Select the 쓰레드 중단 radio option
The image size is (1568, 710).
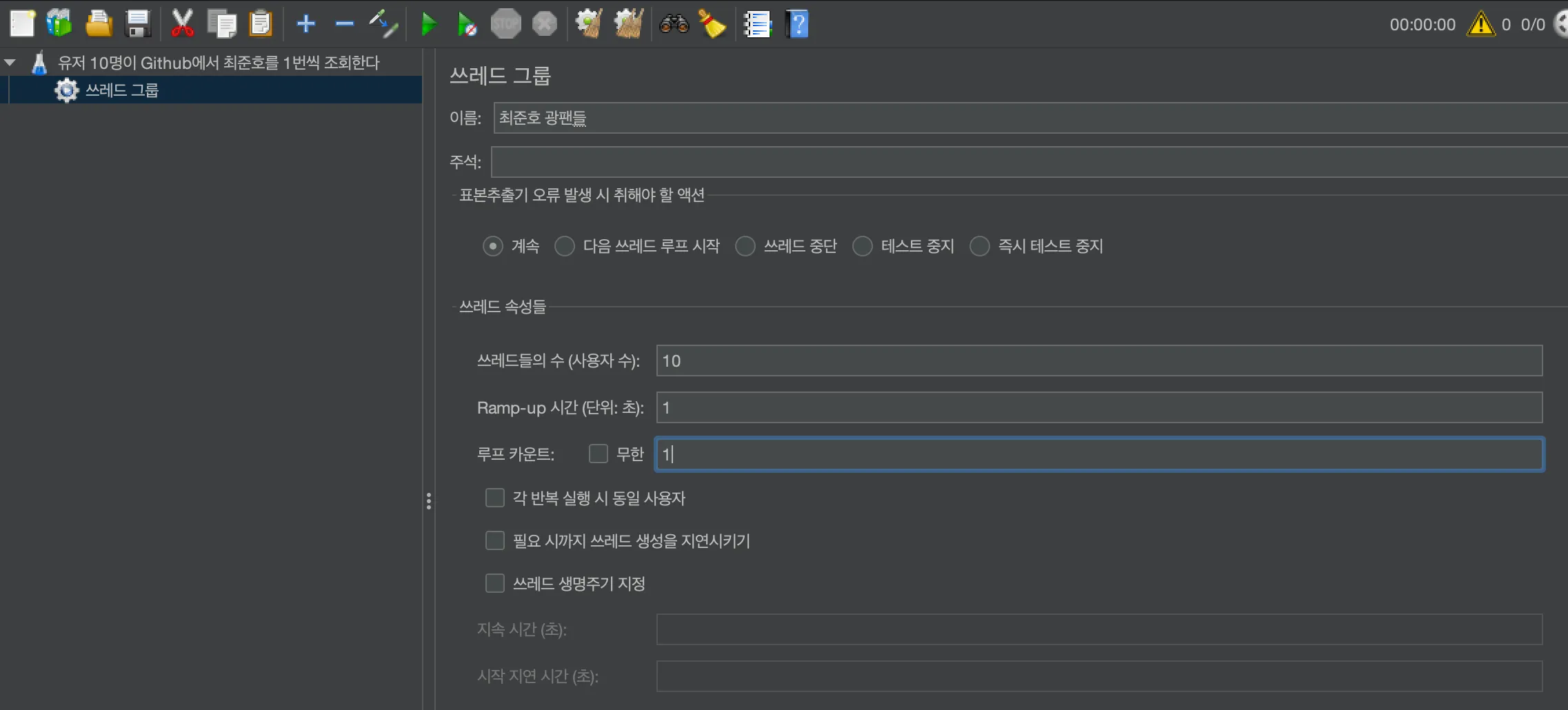[745, 246]
